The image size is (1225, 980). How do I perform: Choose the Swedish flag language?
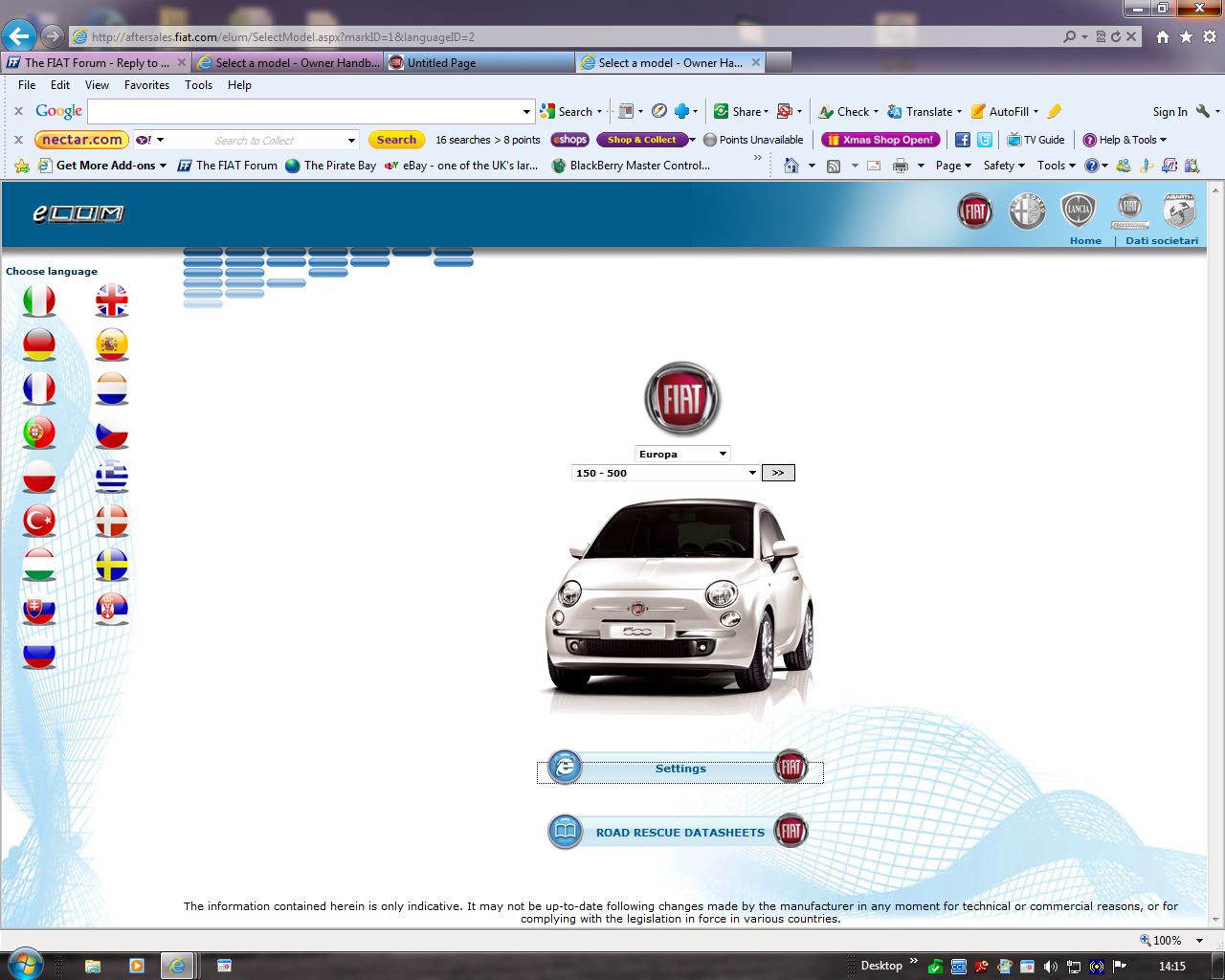(112, 565)
